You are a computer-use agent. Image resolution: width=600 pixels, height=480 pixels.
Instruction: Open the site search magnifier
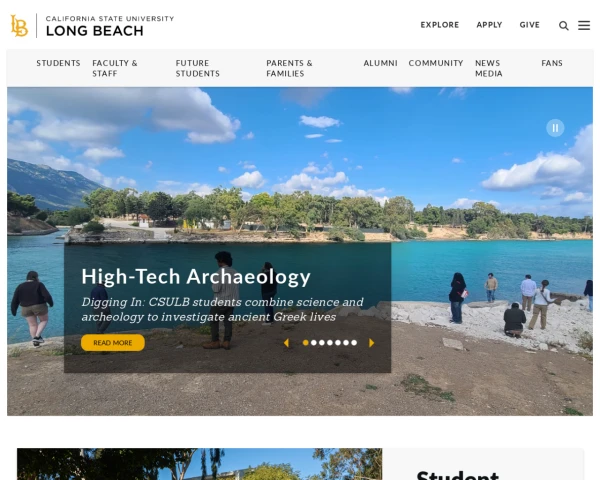click(x=563, y=26)
